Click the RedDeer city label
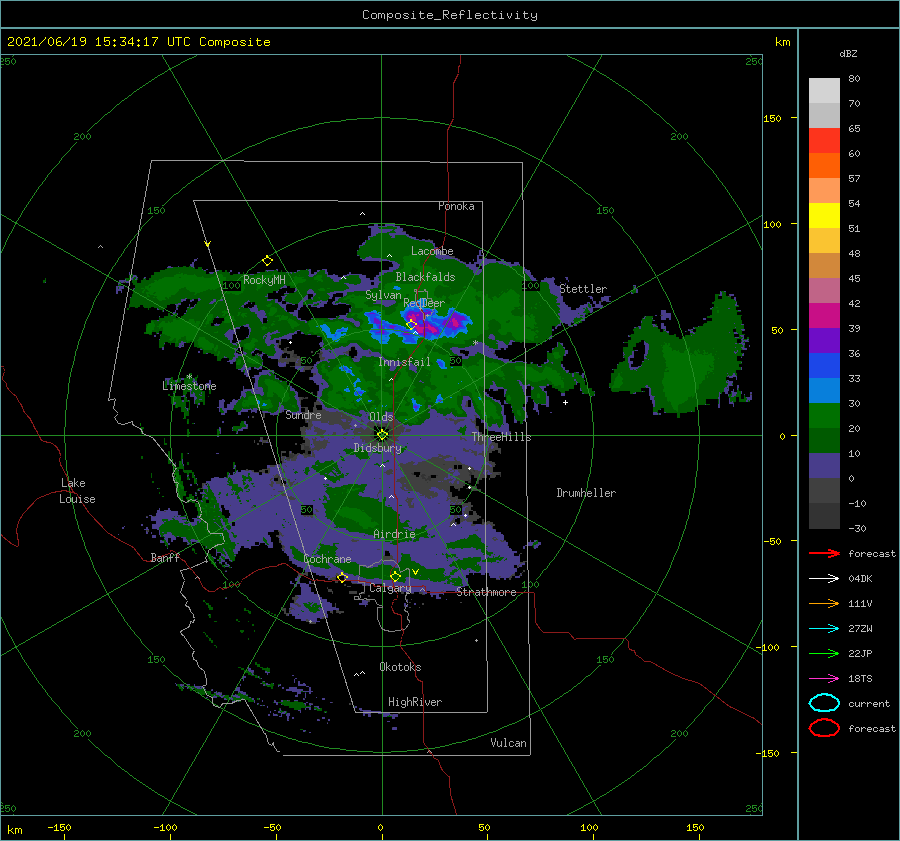 coord(424,303)
